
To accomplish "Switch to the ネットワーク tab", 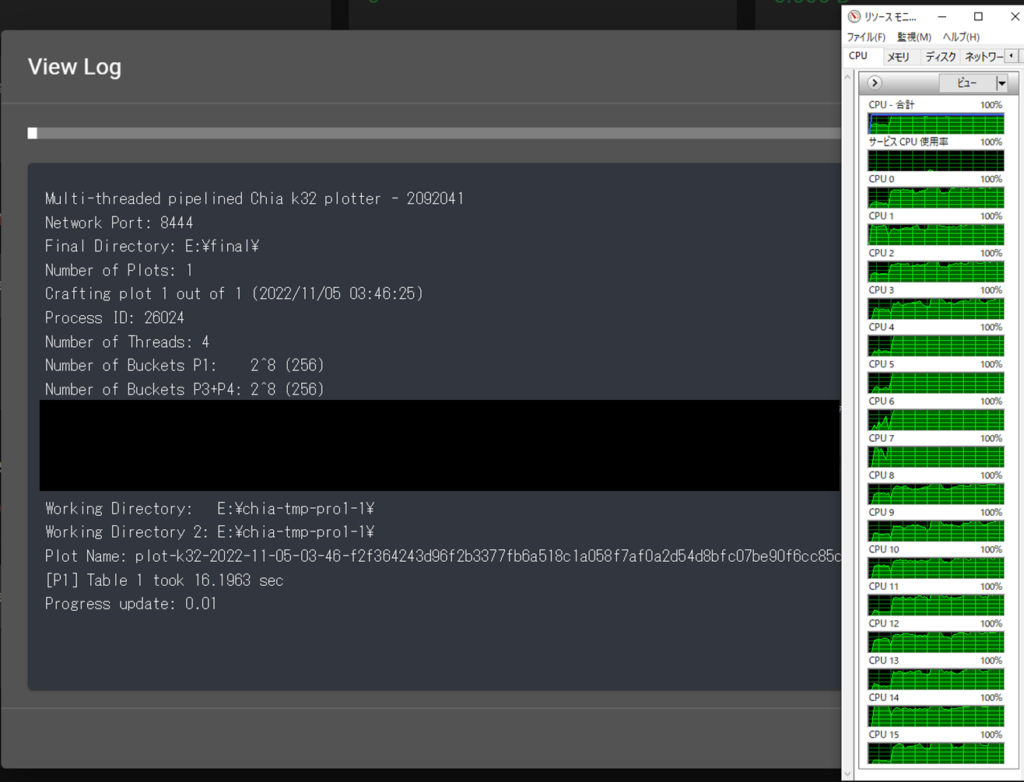I will (x=984, y=57).
